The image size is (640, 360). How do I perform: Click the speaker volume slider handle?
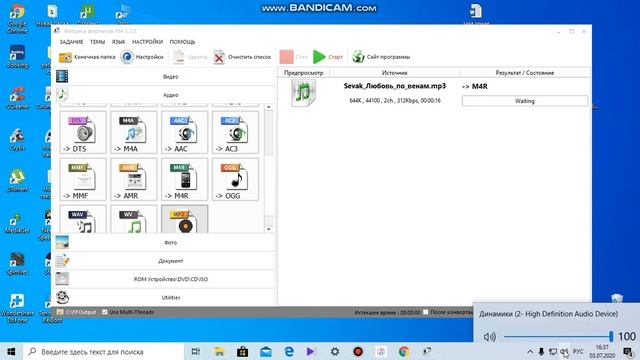(x=611, y=336)
